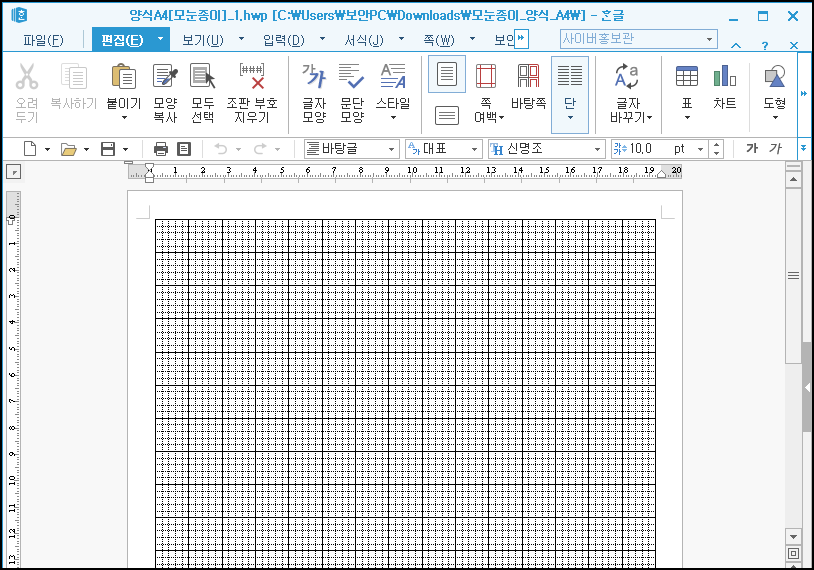Screen dimensions: 814x570
Task: Open 글자 모양 character format
Action: [314, 76]
